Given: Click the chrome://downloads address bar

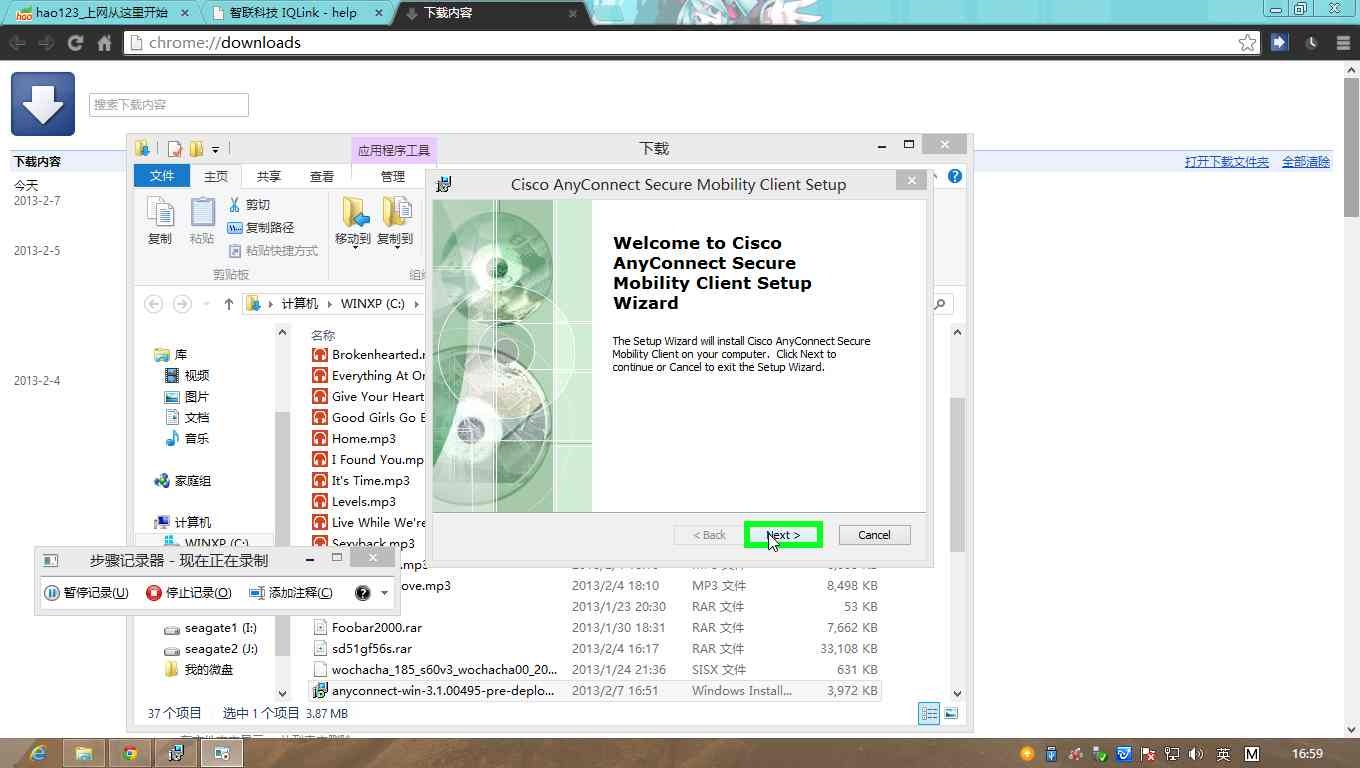Looking at the screenshot, I should click(690, 43).
